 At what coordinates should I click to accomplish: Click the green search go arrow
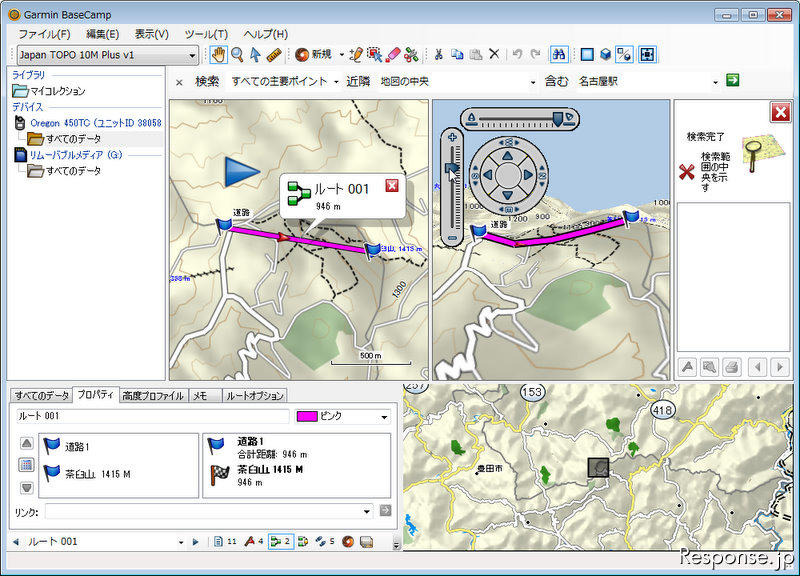pyautogui.click(x=733, y=80)
